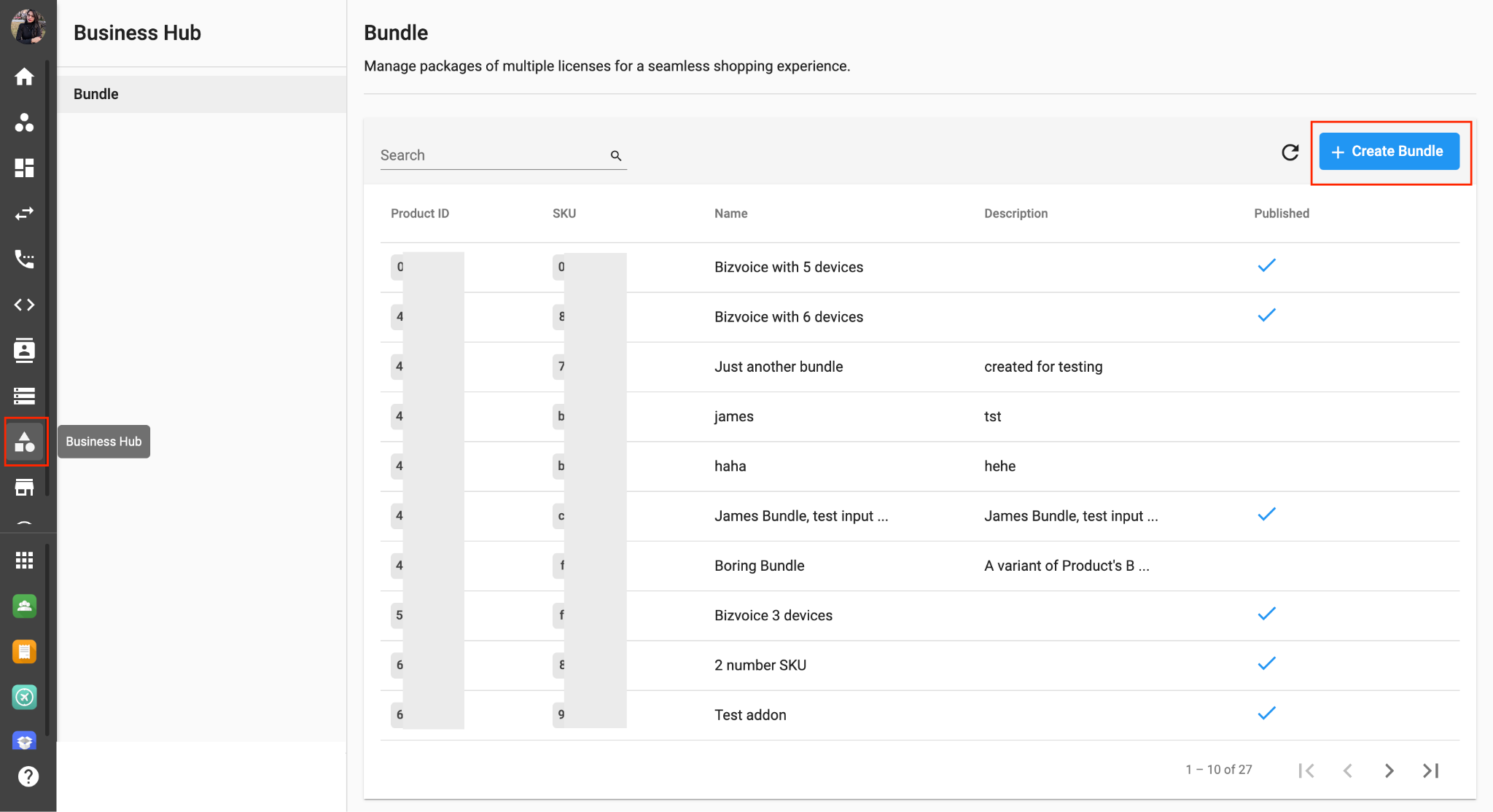Open the swap arrows sidebar icon

click(x=24, y=214)
